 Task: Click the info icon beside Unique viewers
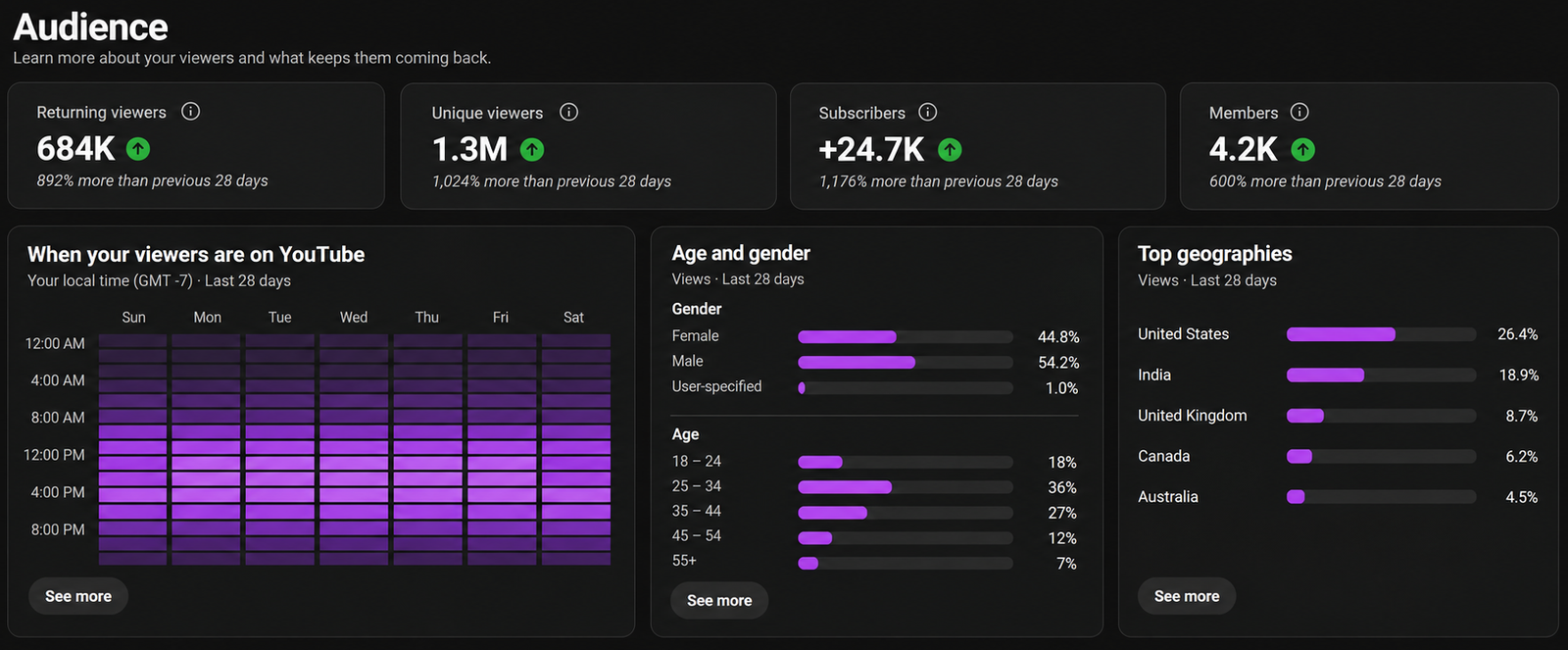568,112
